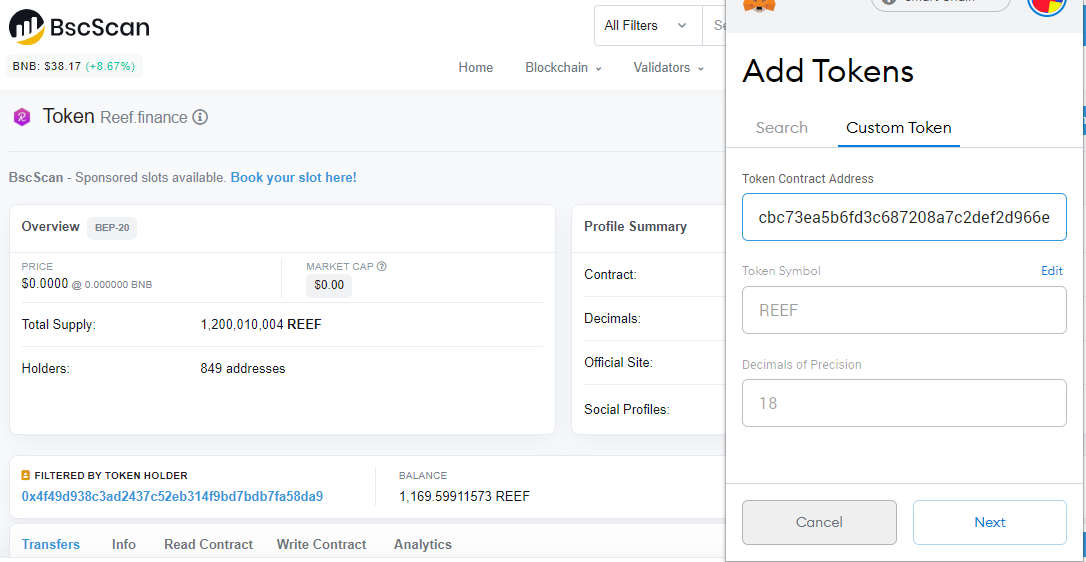Open the Info tab
This screenshot has height=562, width=1086.
click(124, 545)
